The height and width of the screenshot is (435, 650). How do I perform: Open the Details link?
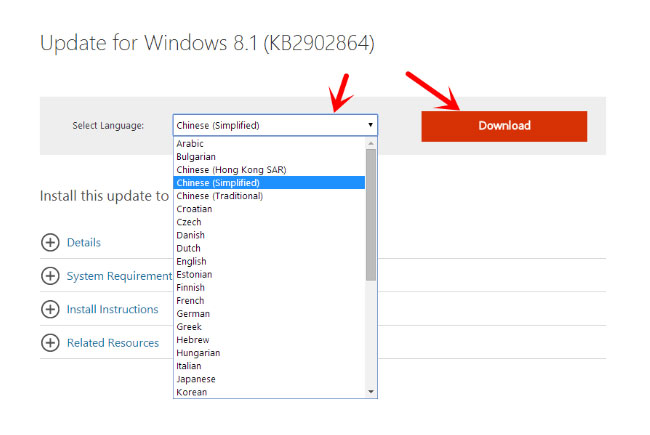click(x=84, y=243)
